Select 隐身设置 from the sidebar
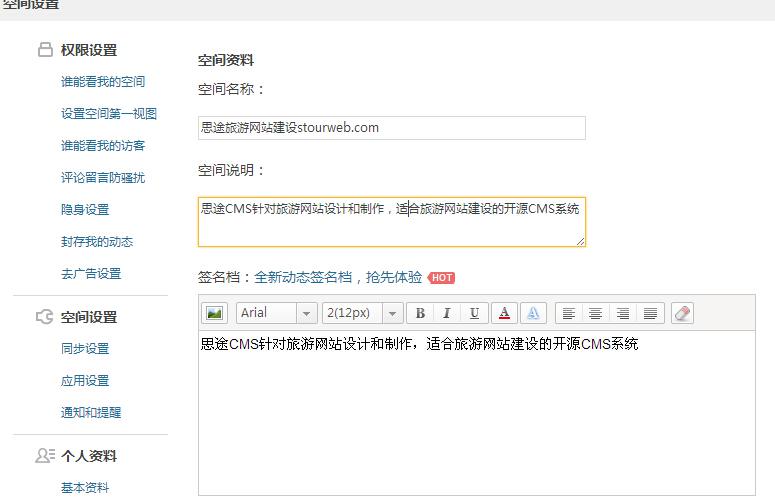 point(85,210)
